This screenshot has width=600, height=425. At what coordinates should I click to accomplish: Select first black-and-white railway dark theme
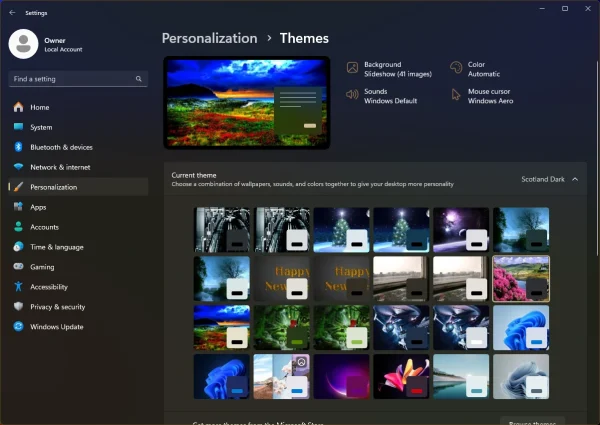[x=222, y=230]
